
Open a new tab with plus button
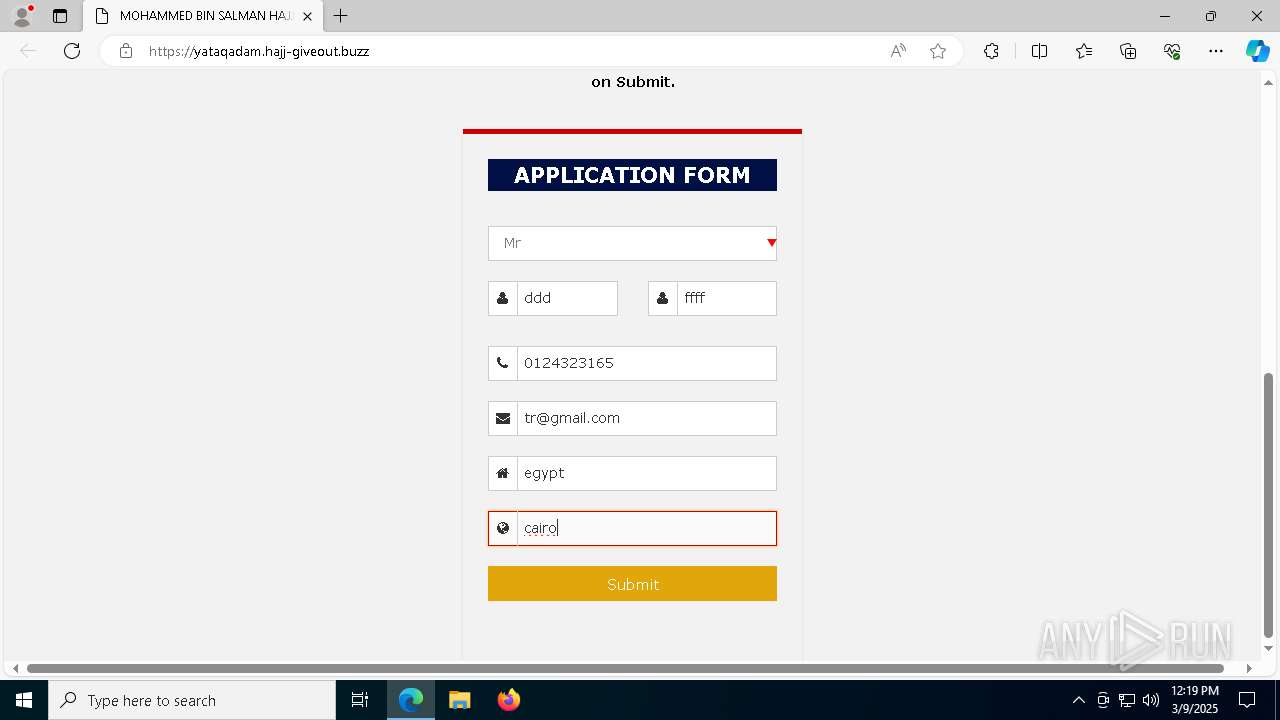[341, 16]
